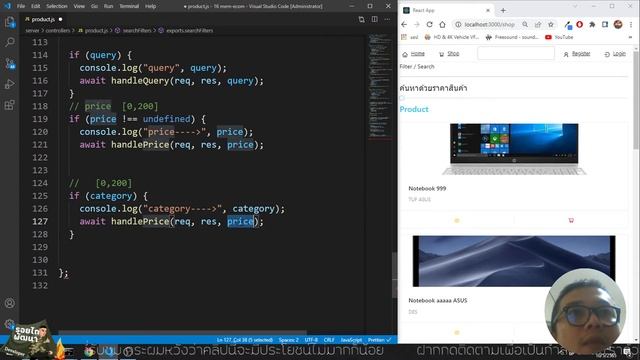Toggle the Chrome side panel

pyautogui.click(x=605, y=24)
